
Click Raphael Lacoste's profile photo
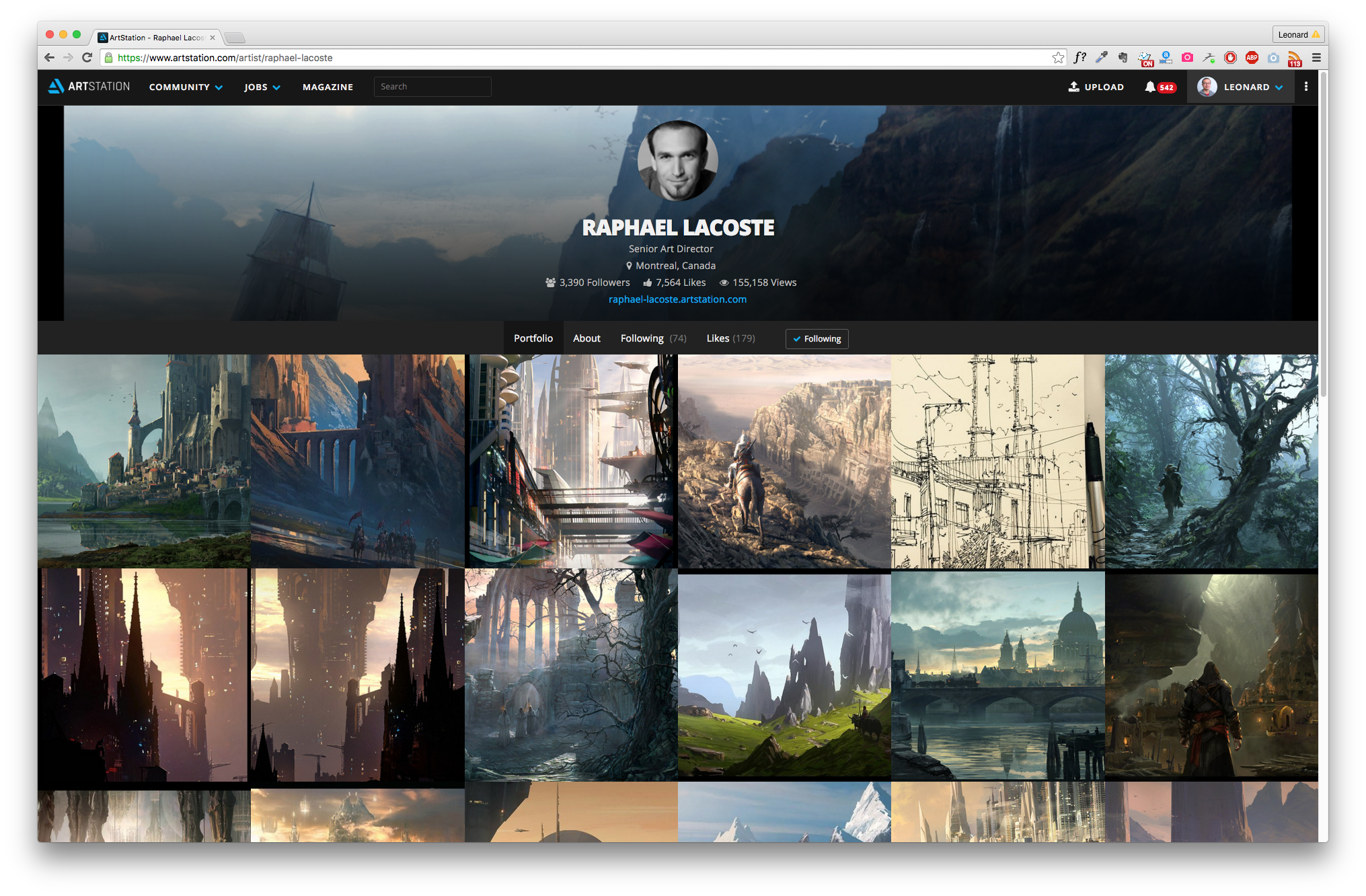[x=677, y=160]
